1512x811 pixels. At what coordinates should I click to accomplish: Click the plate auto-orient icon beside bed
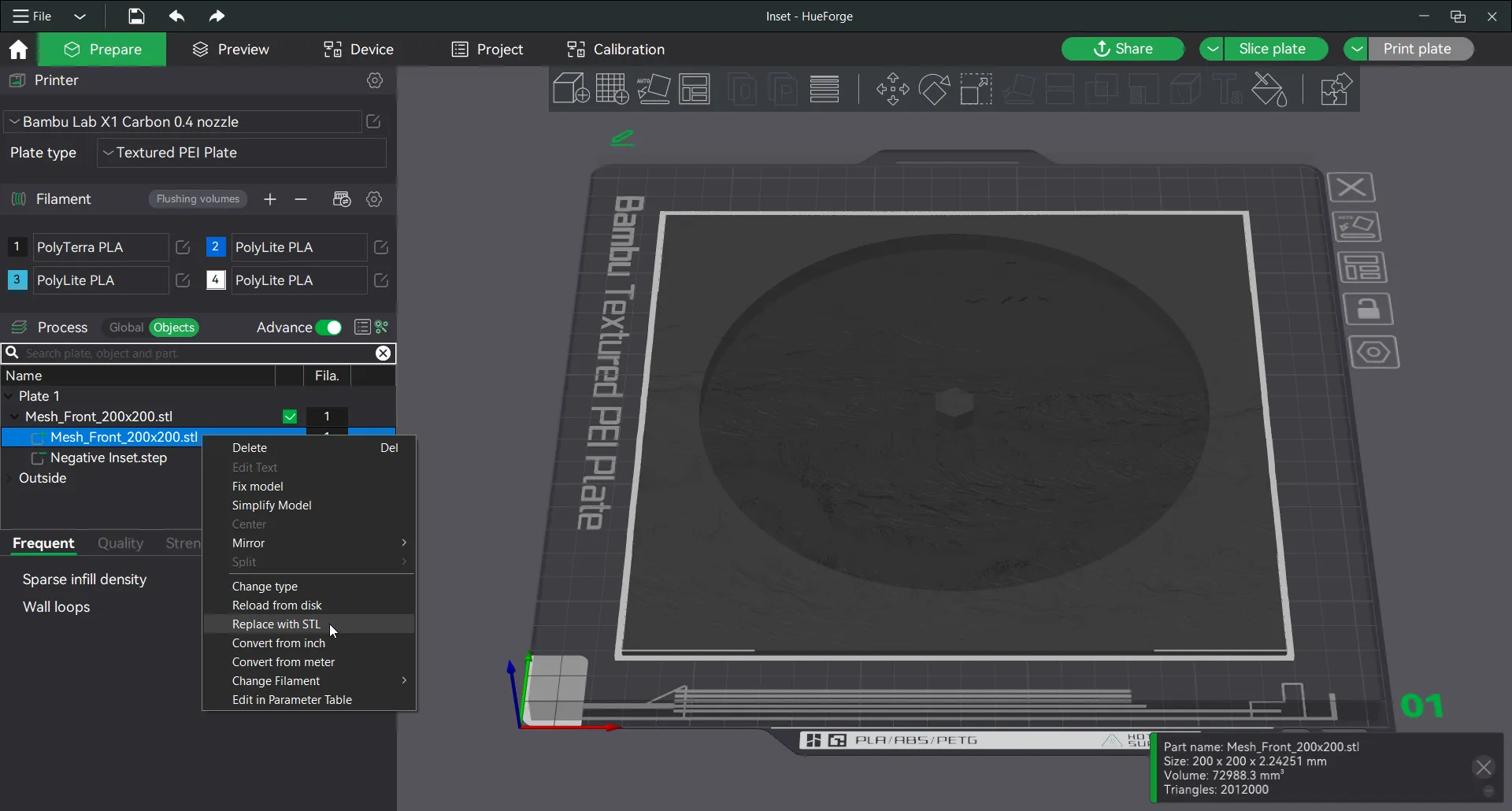click(x=1357, y=227)
